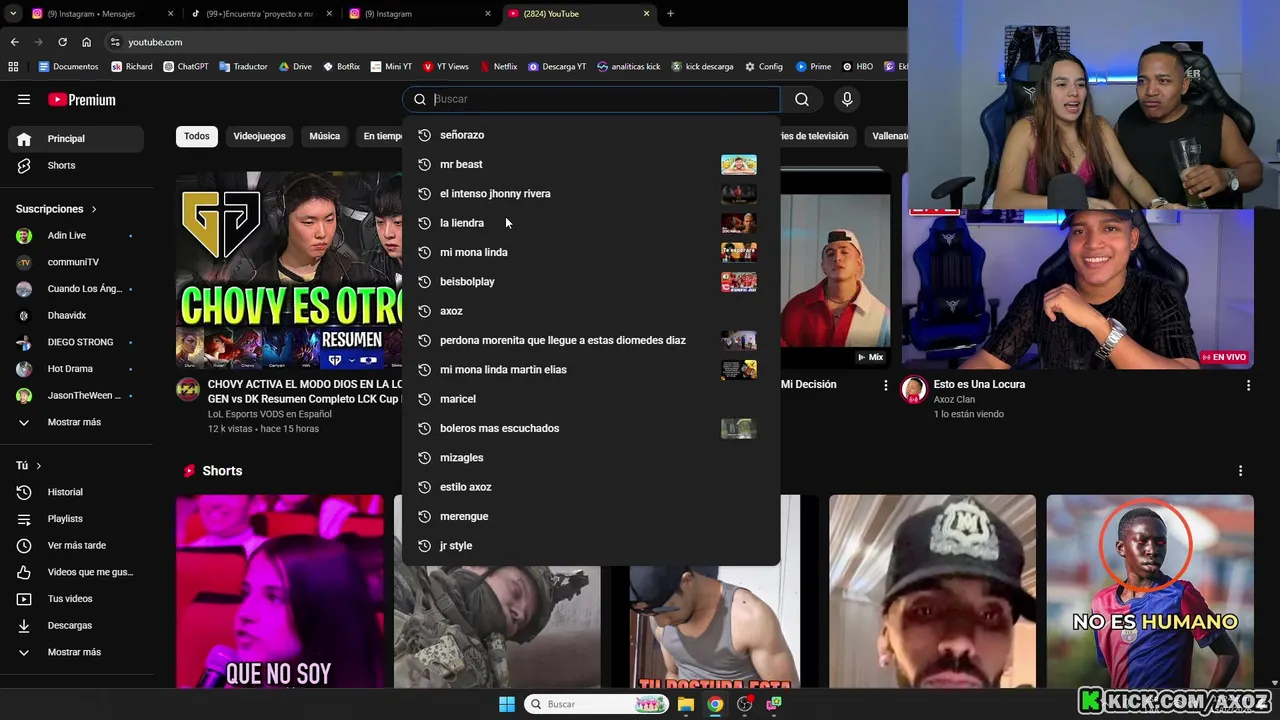Open the Documentos bookmark
This screenshot has height=720, width=1280.
(x=68, y=67)
